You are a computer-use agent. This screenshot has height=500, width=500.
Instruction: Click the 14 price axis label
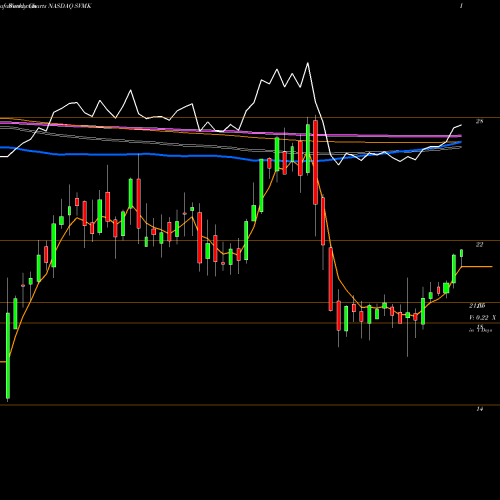(479, 409)
